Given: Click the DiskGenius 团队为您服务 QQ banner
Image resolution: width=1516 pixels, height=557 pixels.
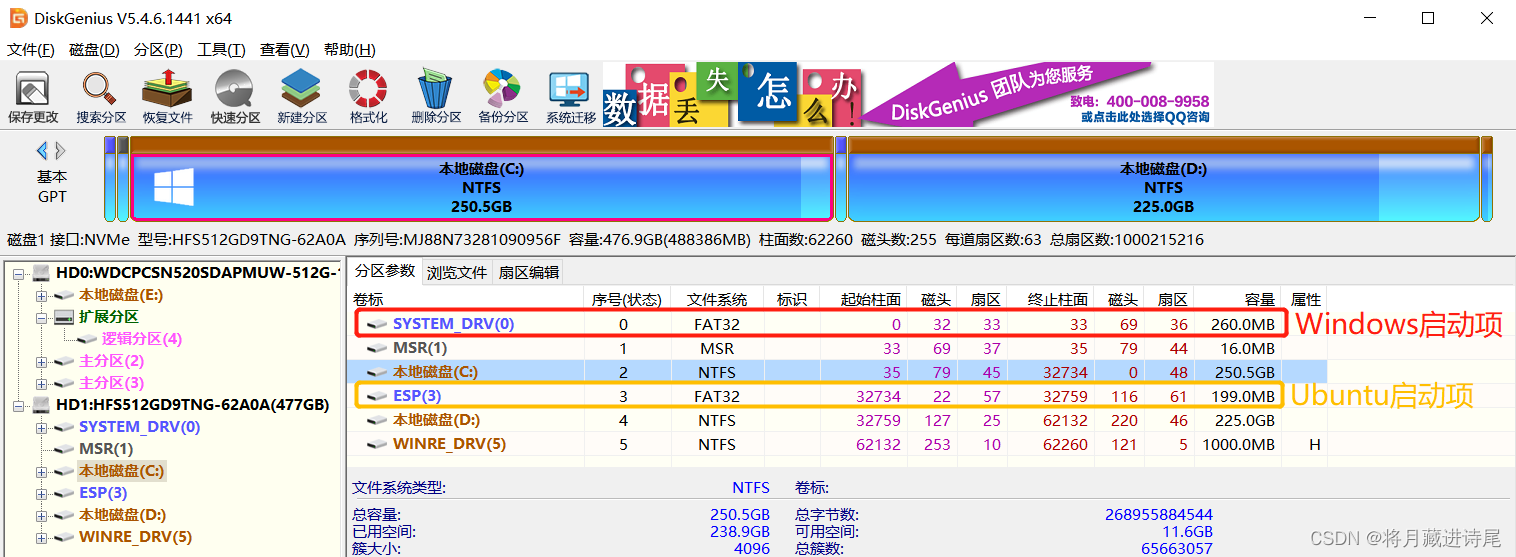Looking at the screenshot, I should pyautogui.click(x=1037, y=95).
